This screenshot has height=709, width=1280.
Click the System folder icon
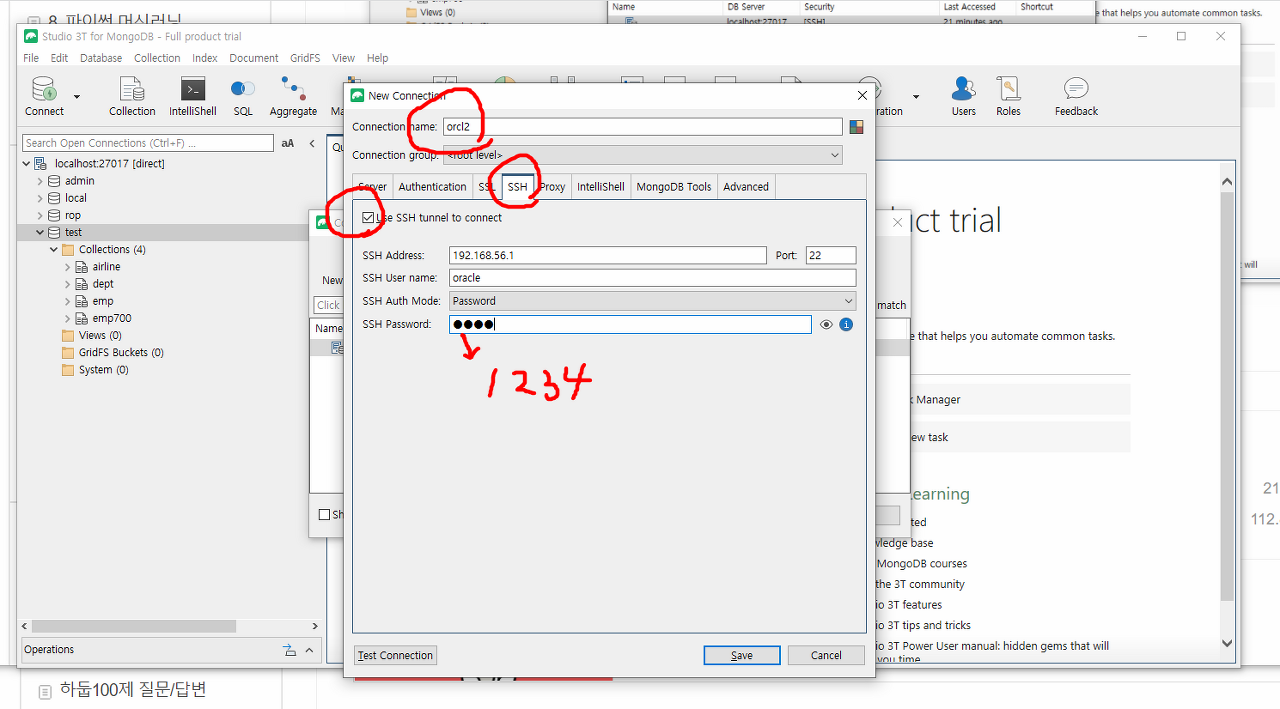coord(68,370)
